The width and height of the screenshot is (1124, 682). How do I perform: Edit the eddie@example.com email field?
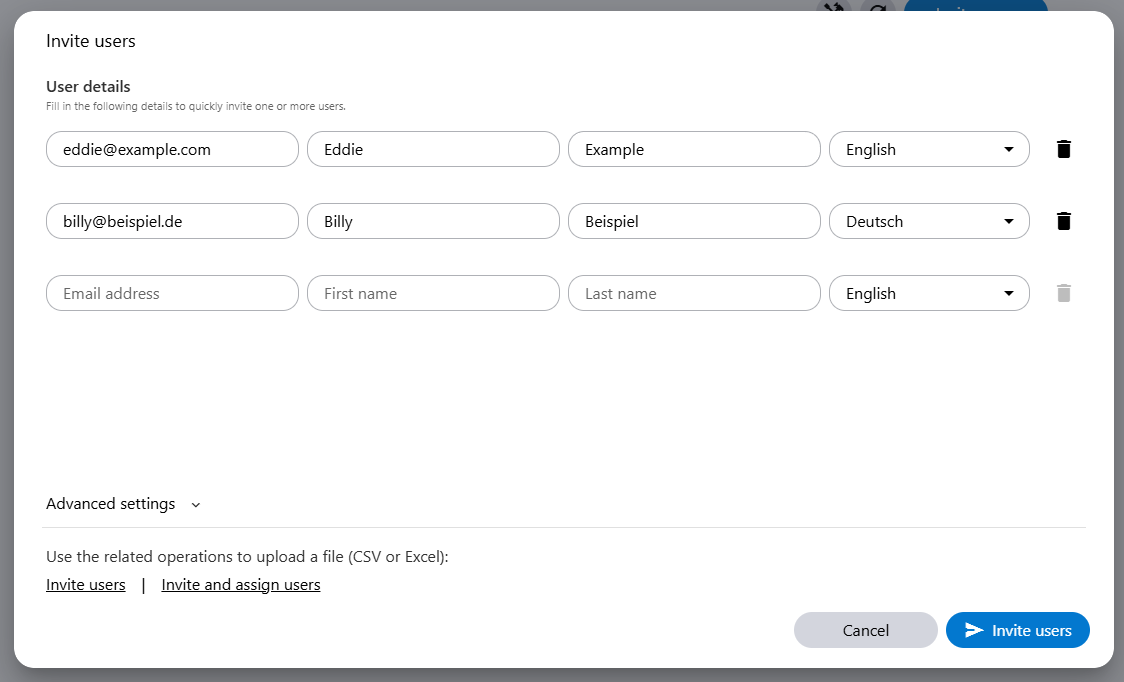tap(172, 149)
